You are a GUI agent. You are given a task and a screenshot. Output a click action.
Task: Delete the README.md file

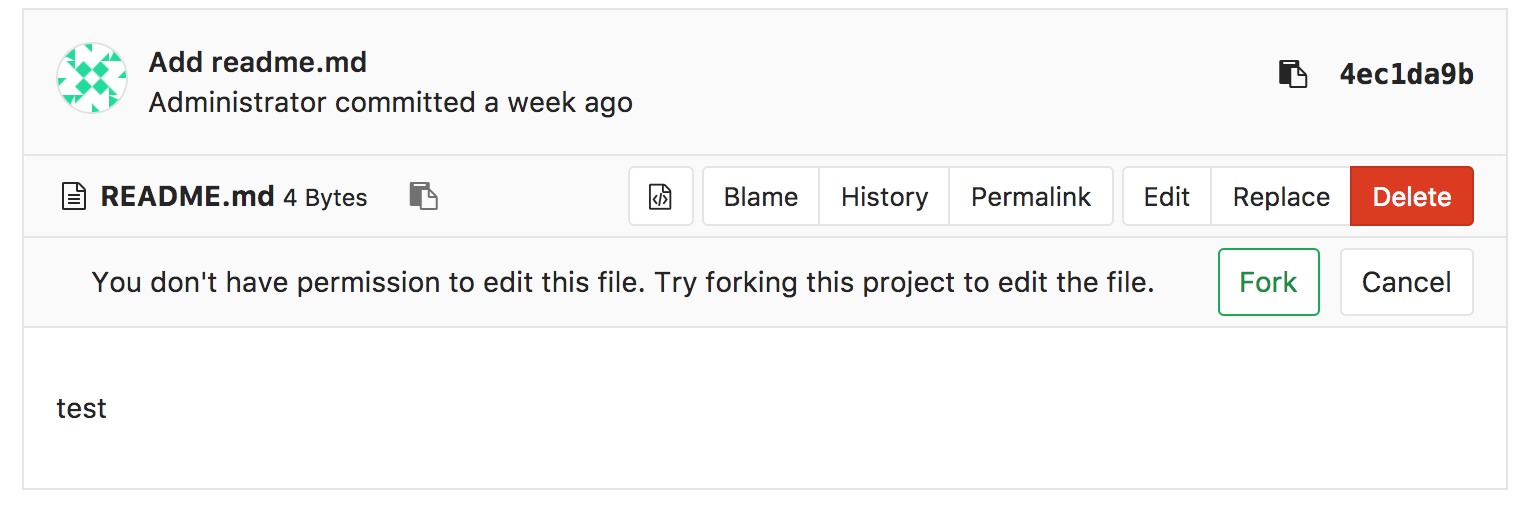(1411, 197)
